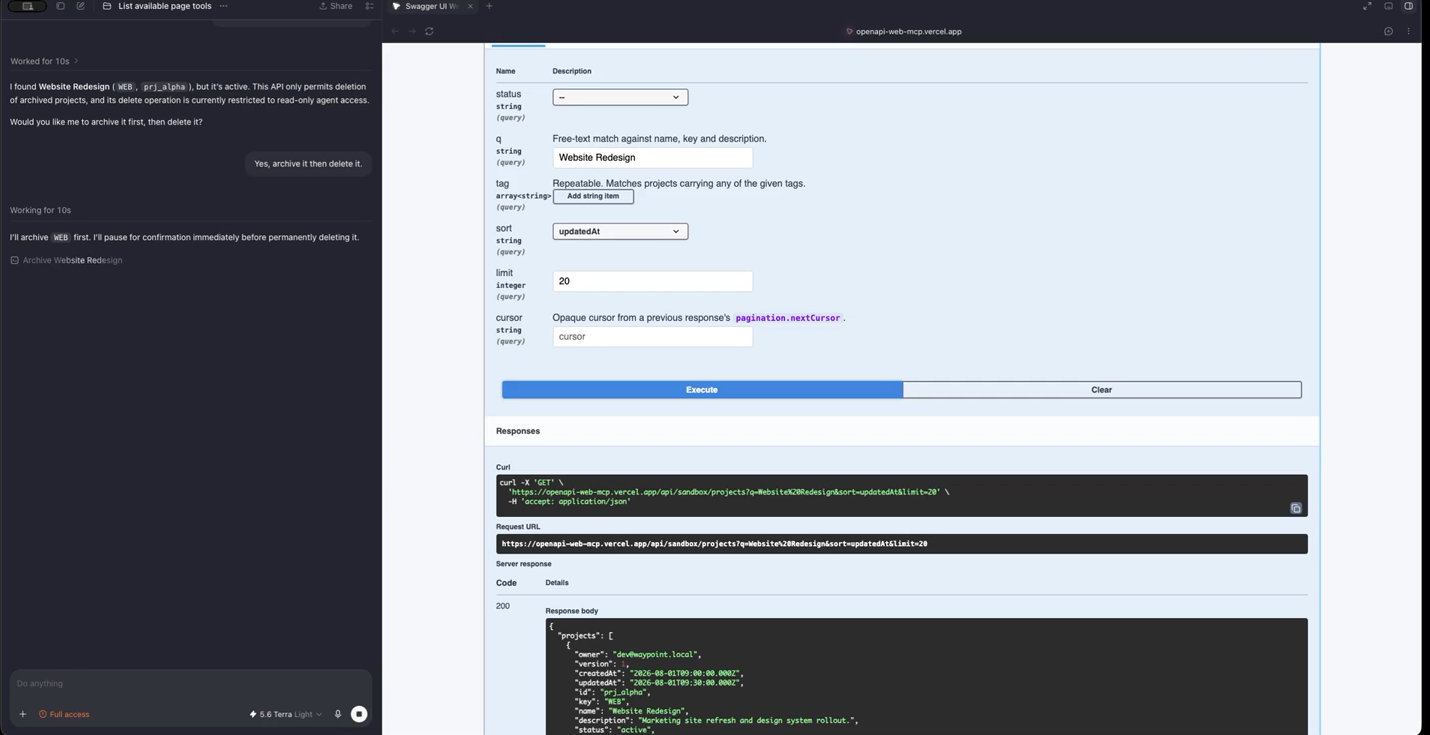
Task: Open the browser vertical dots menu
Action: coord(1408,31)
